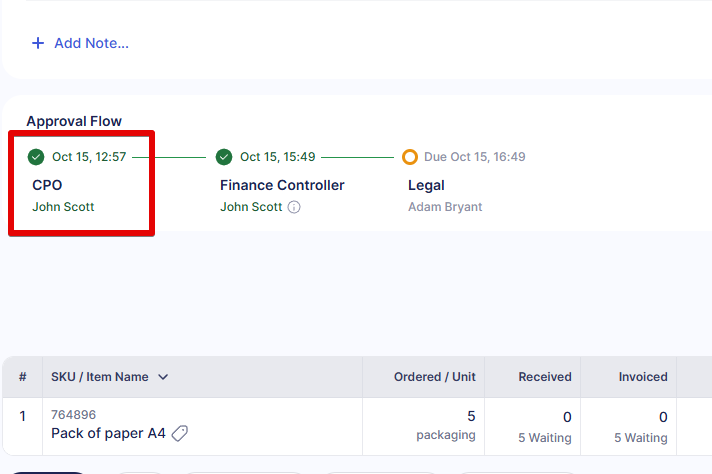The image size is (712, 474).
Task: Click the info icon next to John Scott
Action: pos(294,208)
